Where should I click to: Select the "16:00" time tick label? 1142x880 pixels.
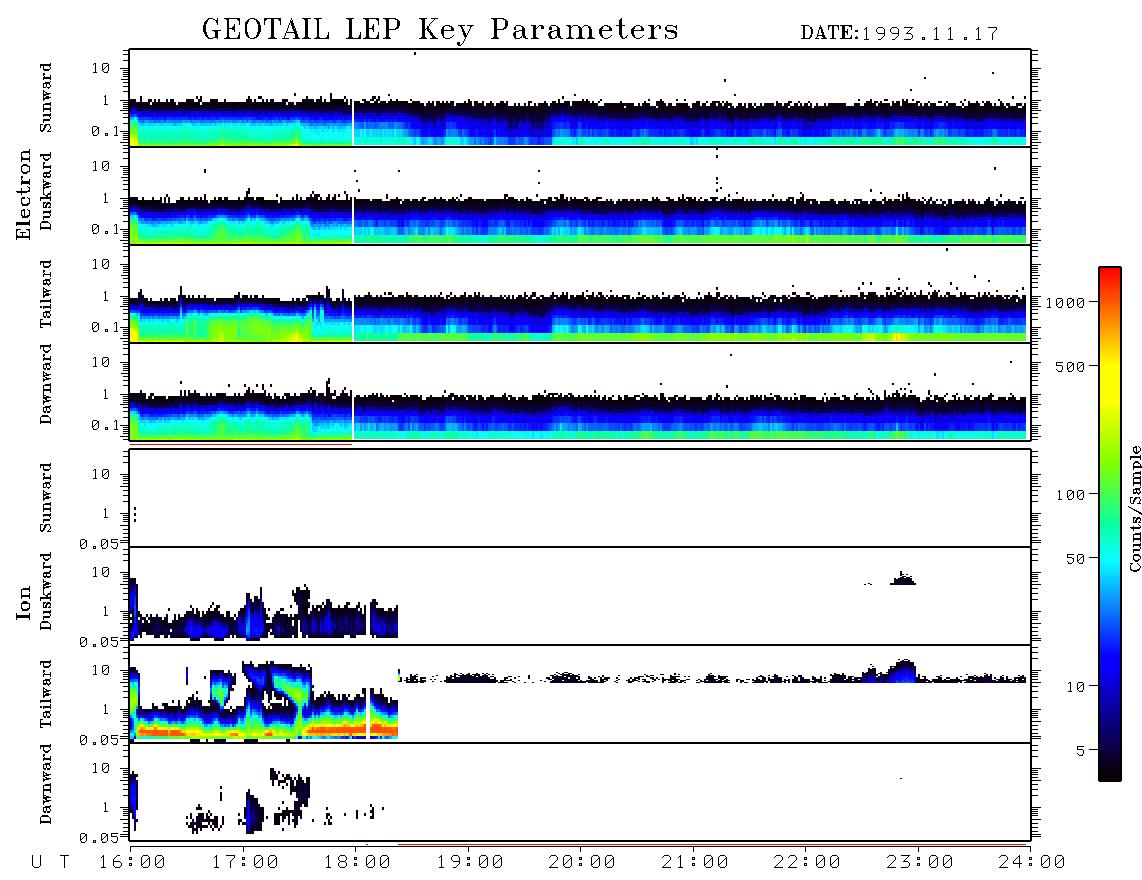pyautogui.click(x=132, y=863)
